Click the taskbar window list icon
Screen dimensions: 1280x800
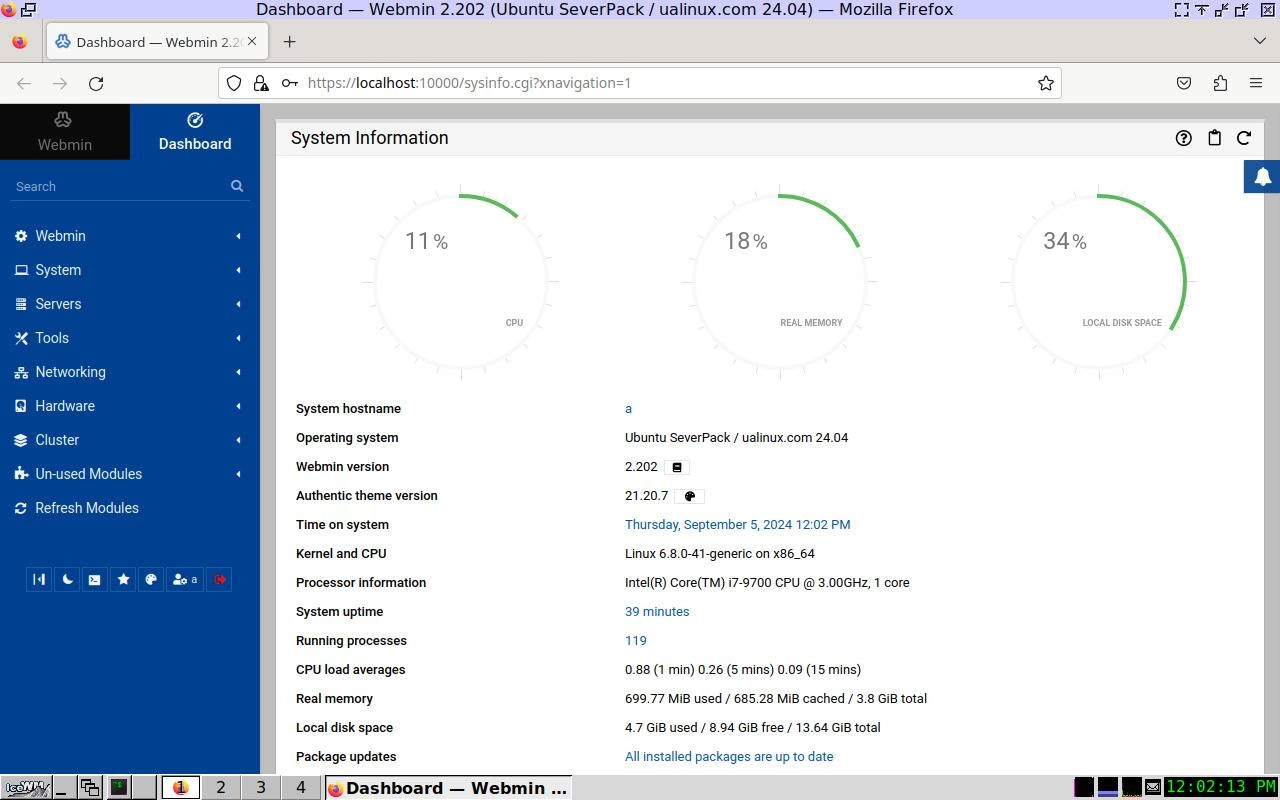[x=90, y=788]
